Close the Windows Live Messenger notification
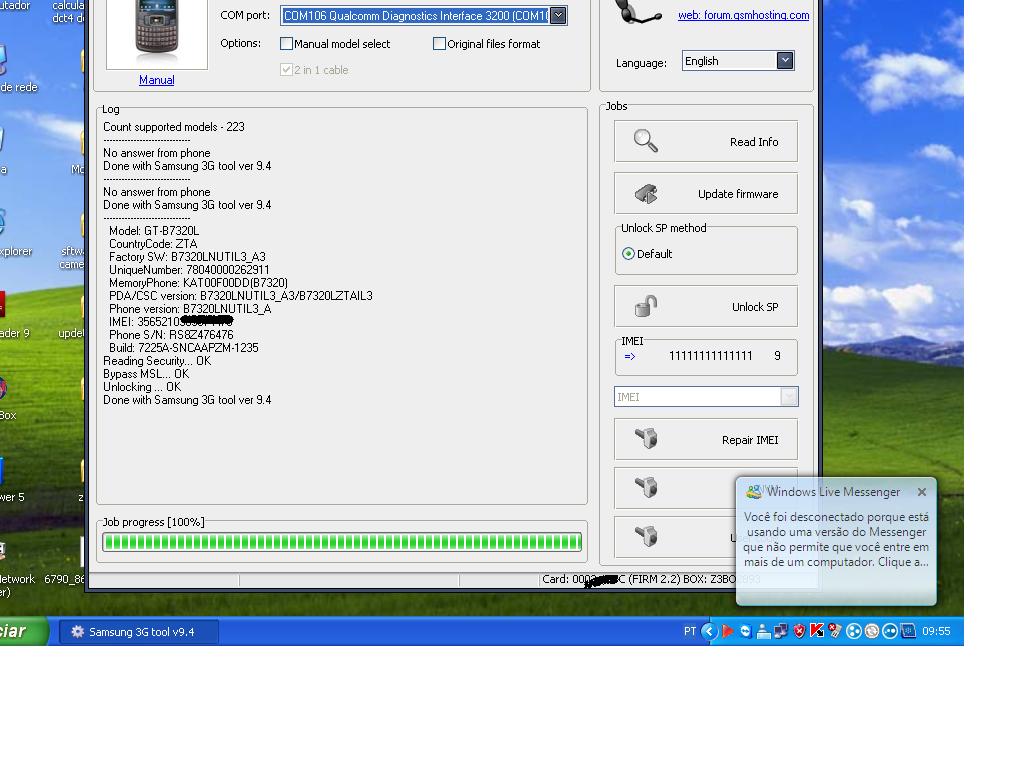The height and width of the screenshot is (768, 1024). tap(921, 492)
